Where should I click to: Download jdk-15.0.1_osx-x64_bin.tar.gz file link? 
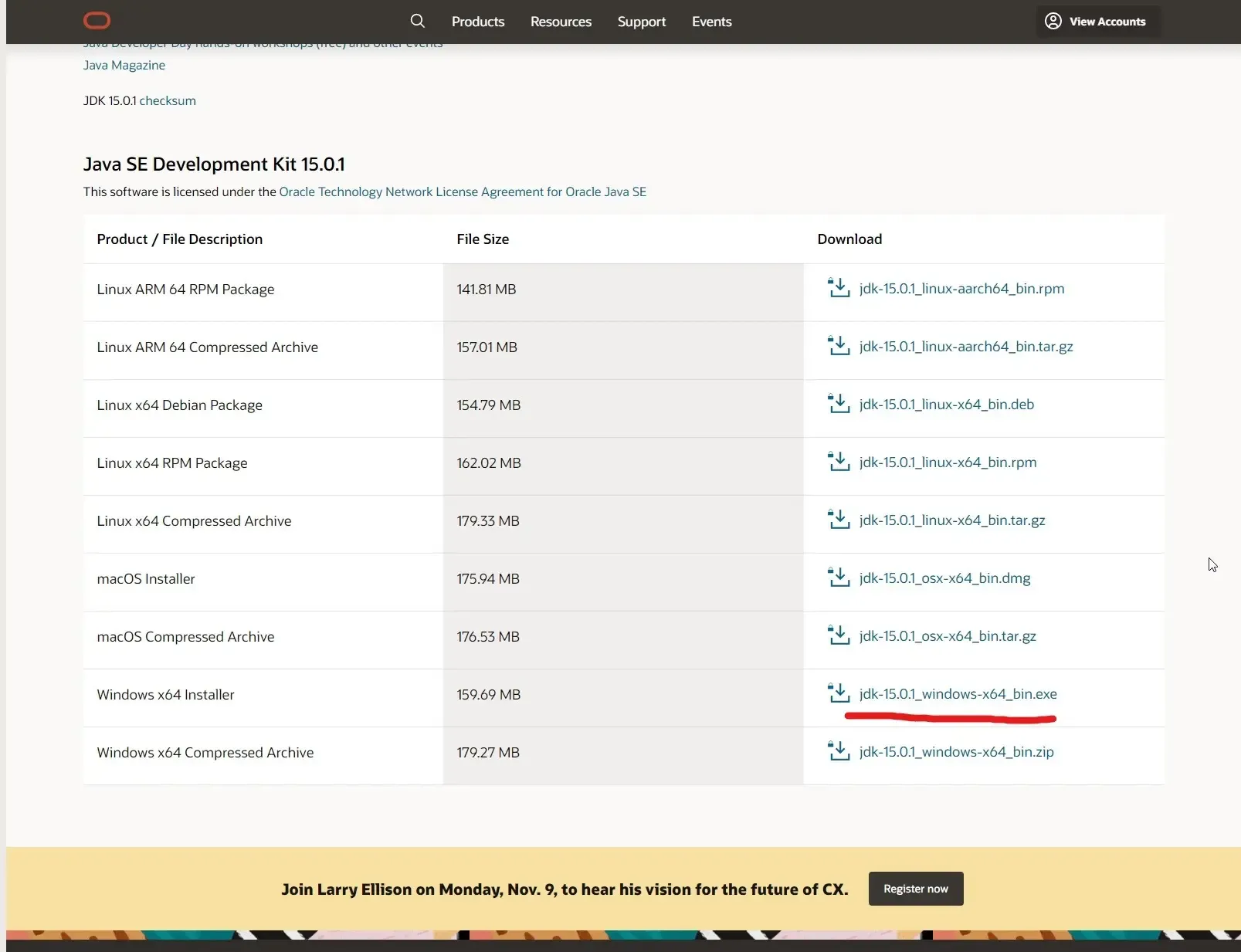pyautogui.click(x=948, y=636)
